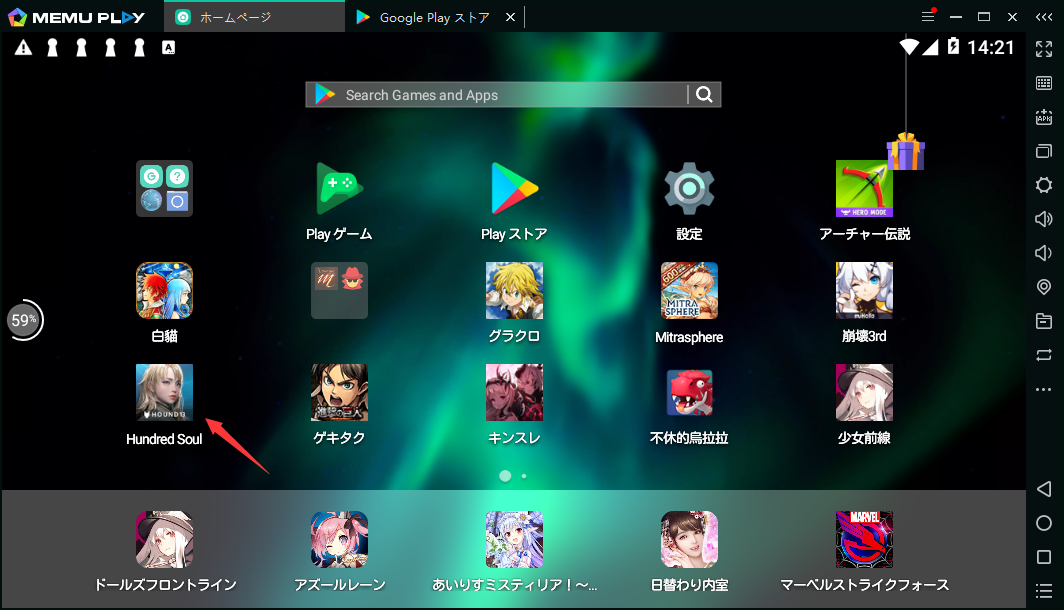Open the keyboard mapping tool
This screenshot has width=1064, height=610.
point(1044,83)
